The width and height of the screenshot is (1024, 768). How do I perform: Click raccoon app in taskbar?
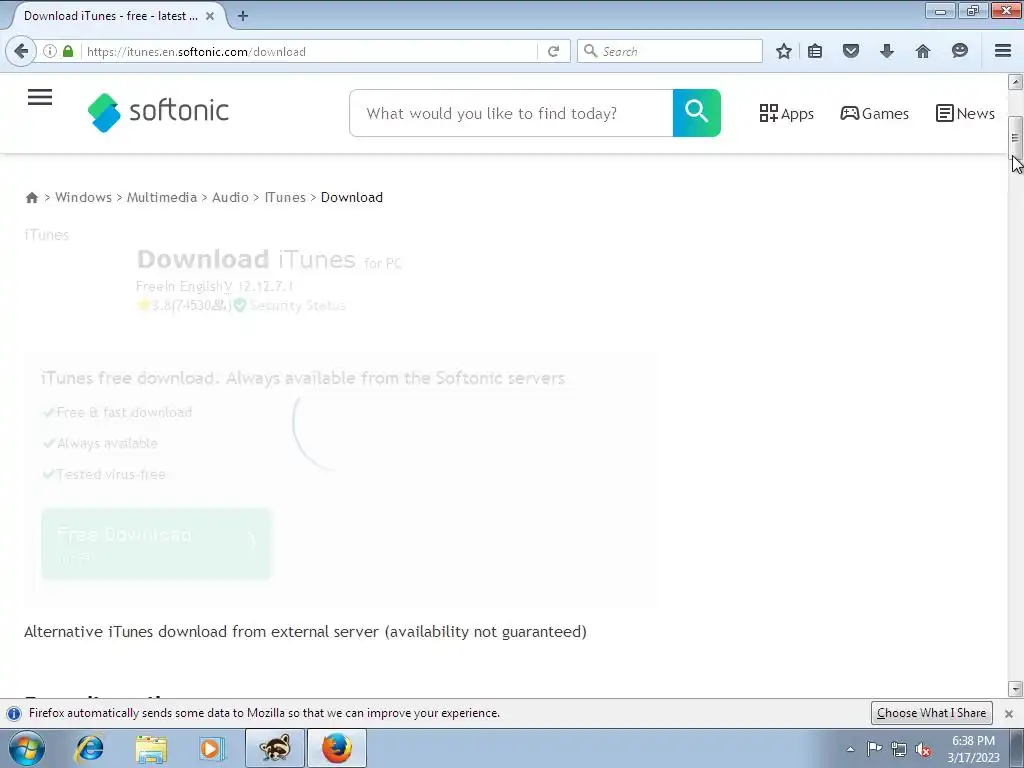[x=275, y=748]
